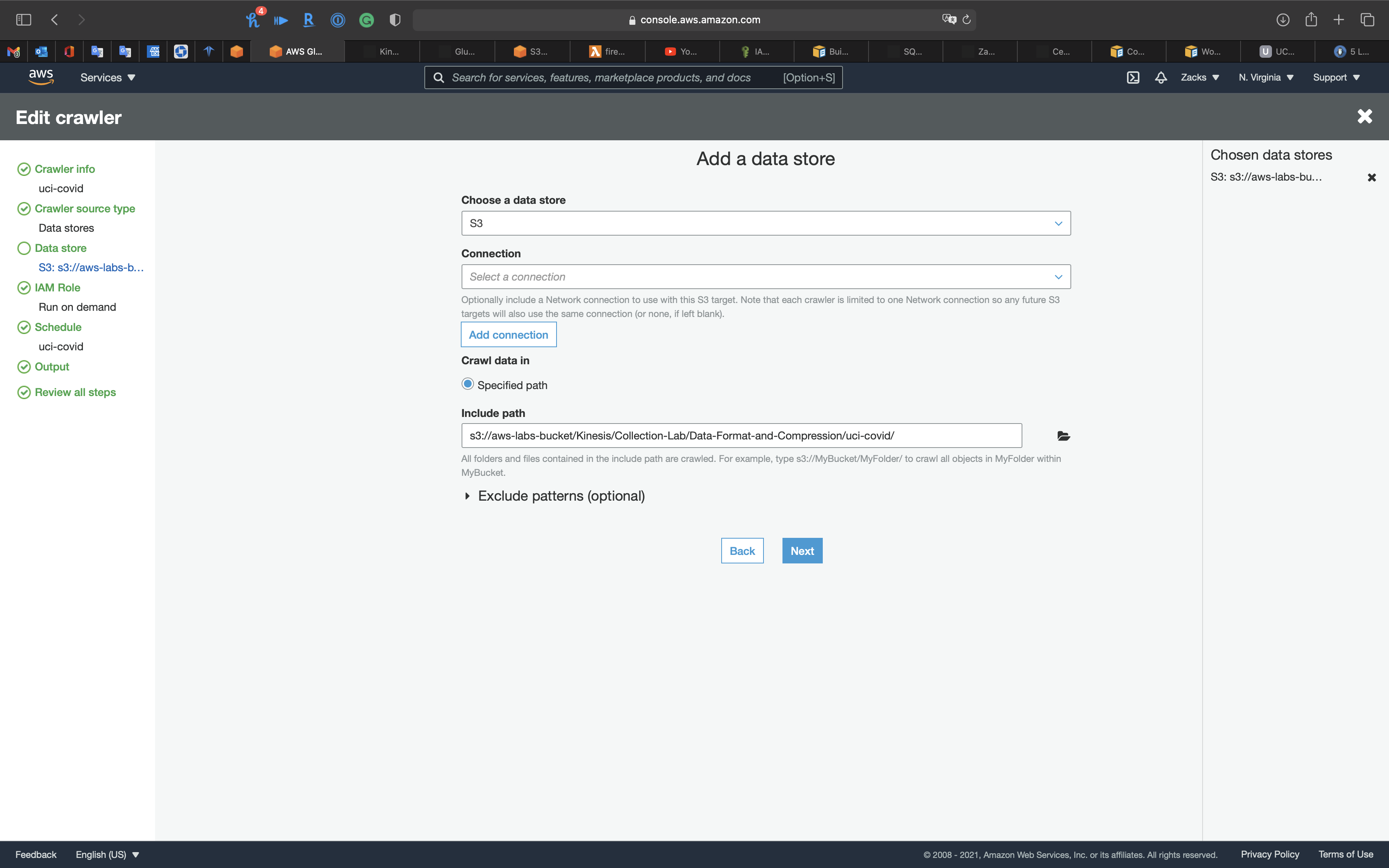Open the Safari sidebar toggle icon
The height and width of the screenshot is (868, 1389).
[x=24, y=19]
